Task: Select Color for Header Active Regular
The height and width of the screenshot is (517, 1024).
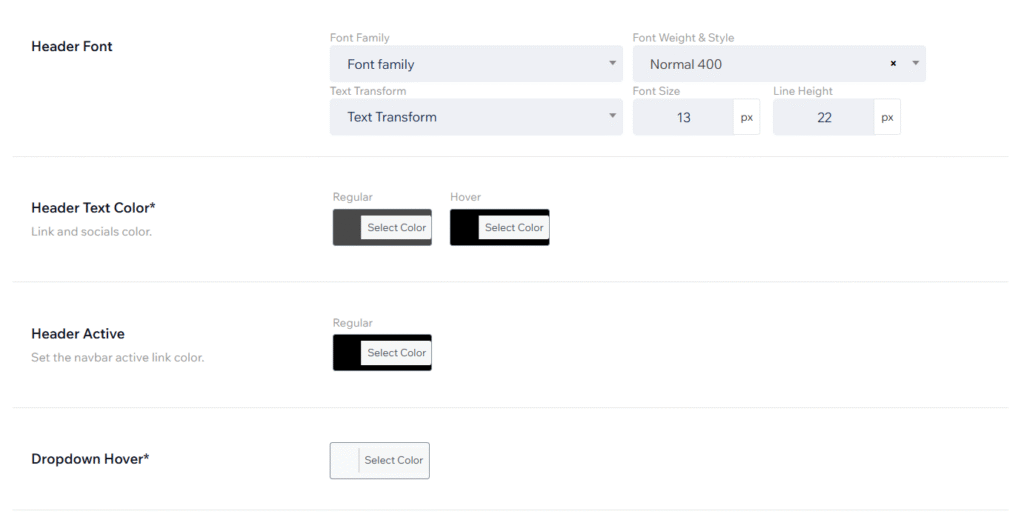Action: pyautogui.click(x=396, y=353)
